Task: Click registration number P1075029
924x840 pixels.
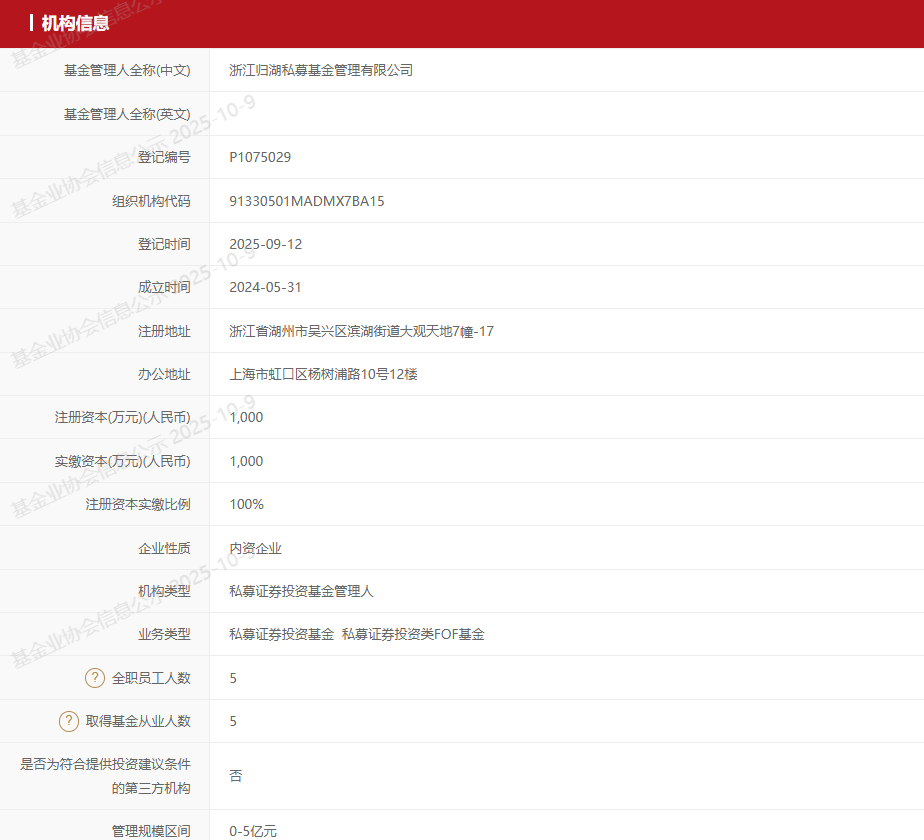Action: point(260,157)
